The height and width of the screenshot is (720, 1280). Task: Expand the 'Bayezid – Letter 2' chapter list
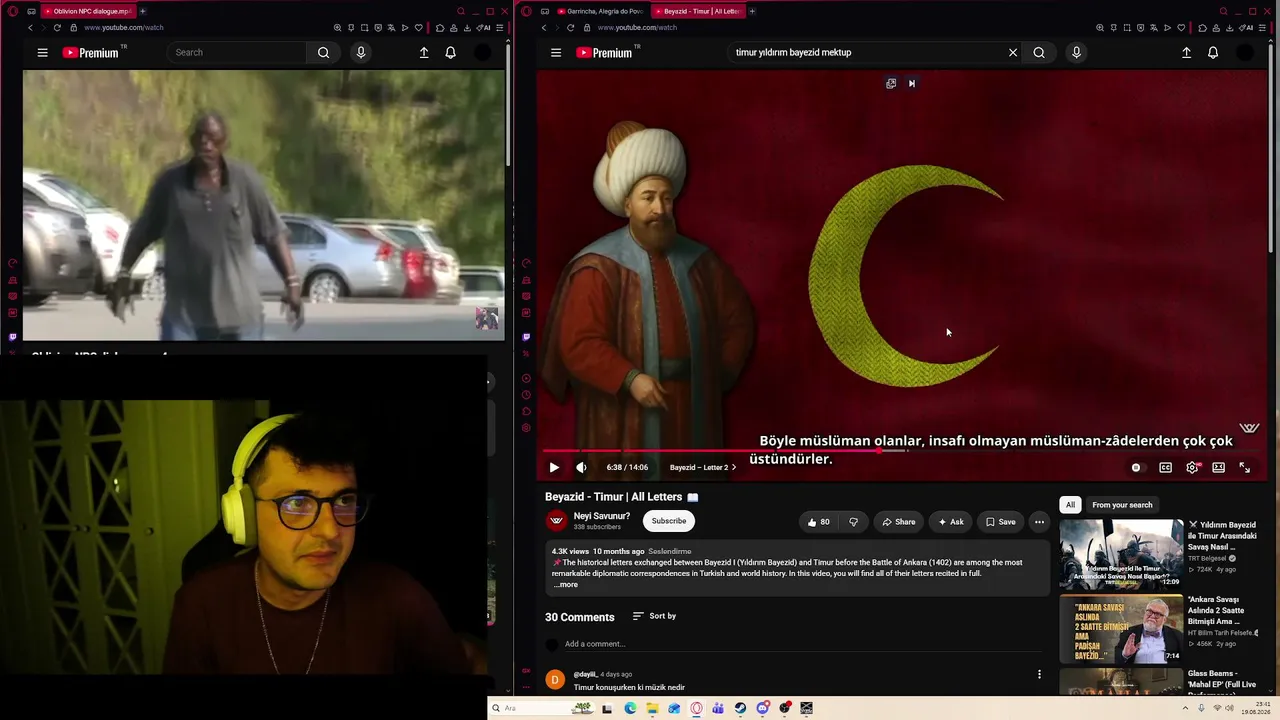click(x=703, y=467)
